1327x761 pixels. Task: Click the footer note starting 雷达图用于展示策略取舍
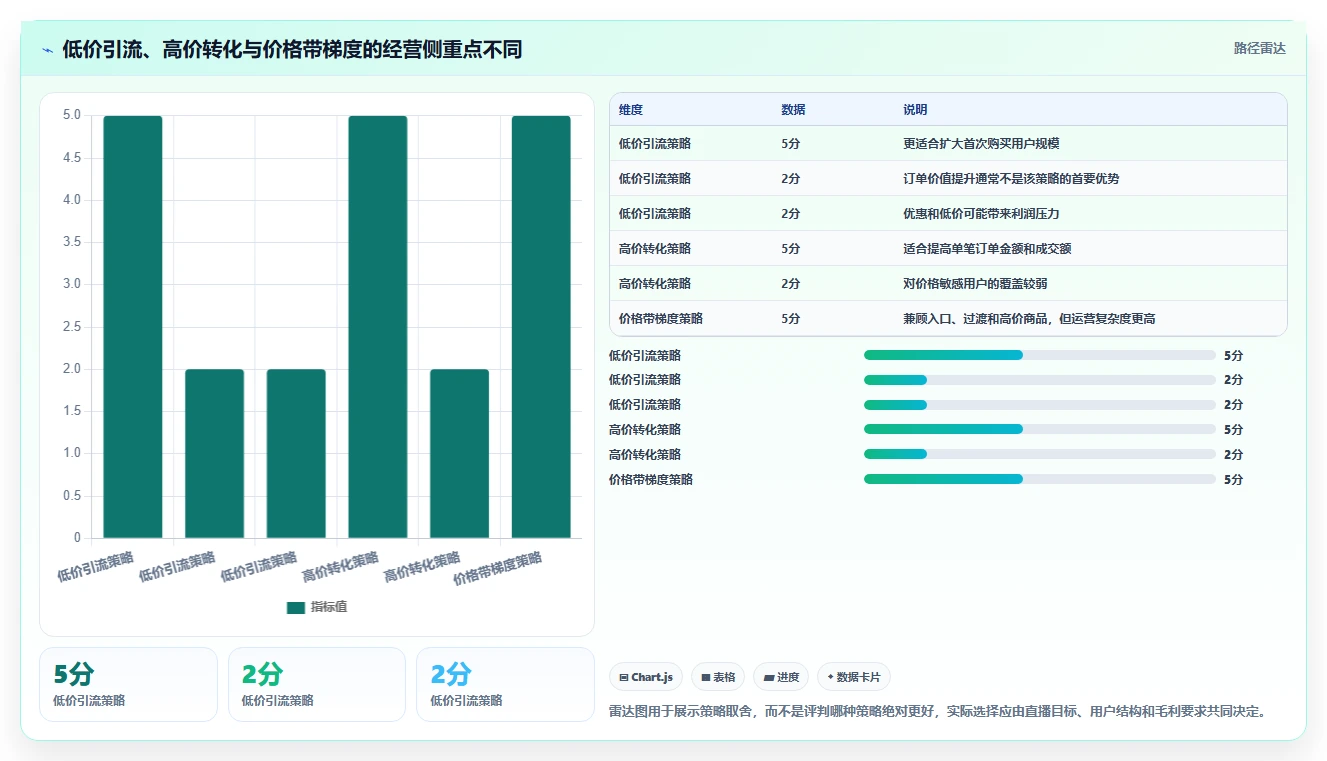(x=939, y=711)
